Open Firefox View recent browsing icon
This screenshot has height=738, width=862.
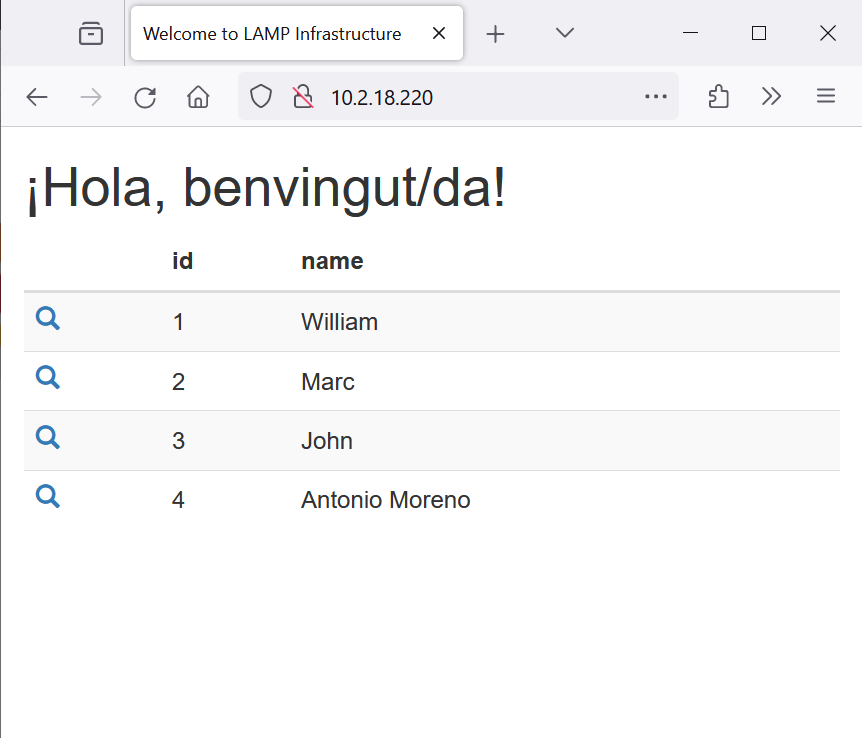coord(91,34)
